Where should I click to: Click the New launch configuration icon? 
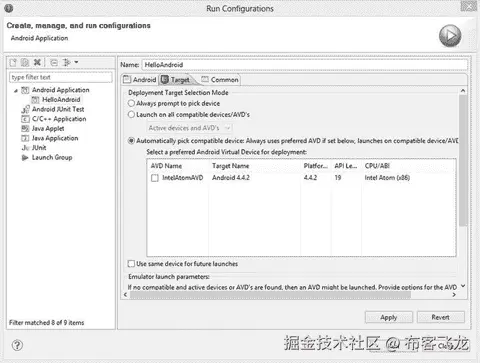(13, 62)
